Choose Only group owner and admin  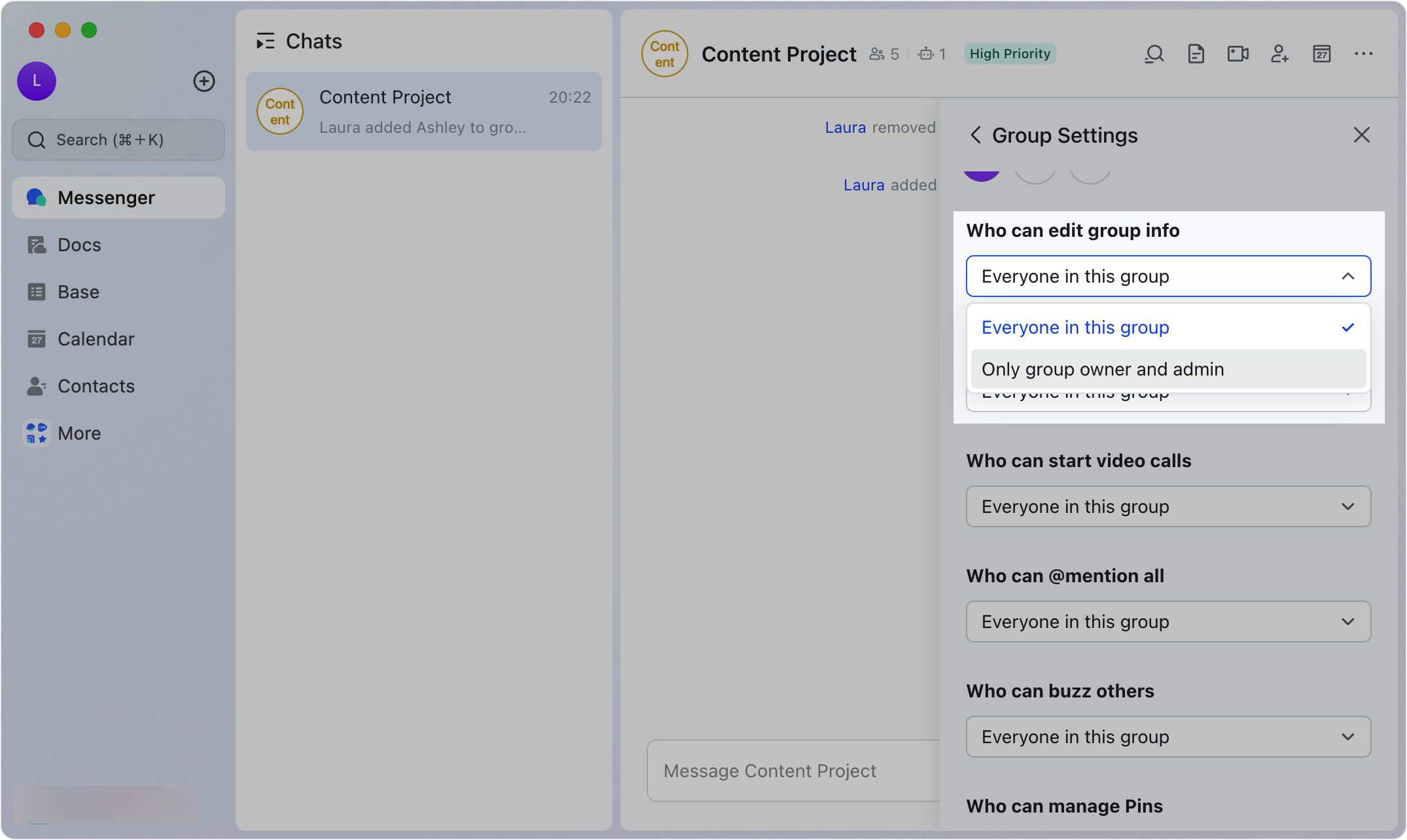click(1169, 369)
